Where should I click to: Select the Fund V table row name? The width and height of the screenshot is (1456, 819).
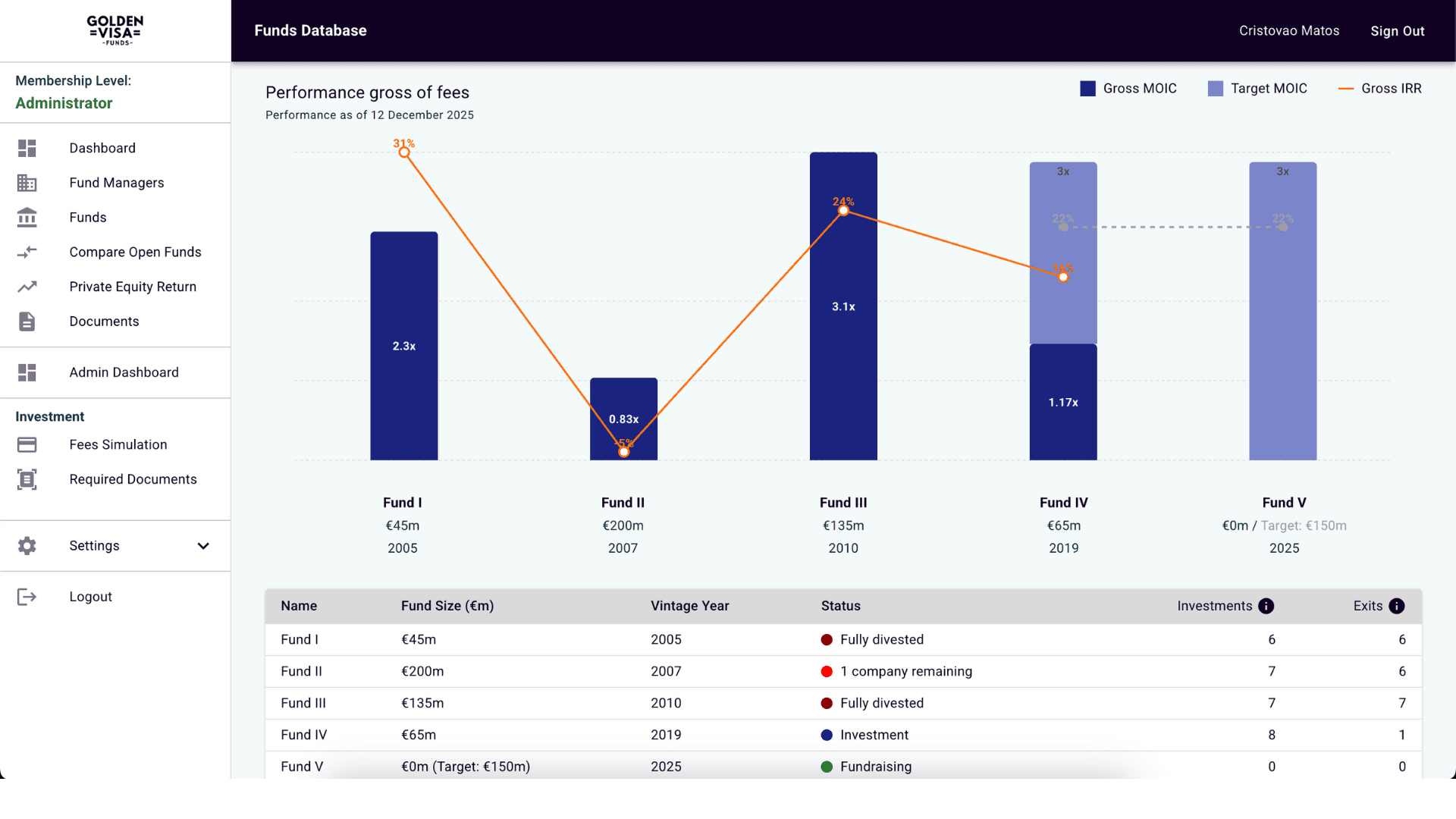[302, 767]
